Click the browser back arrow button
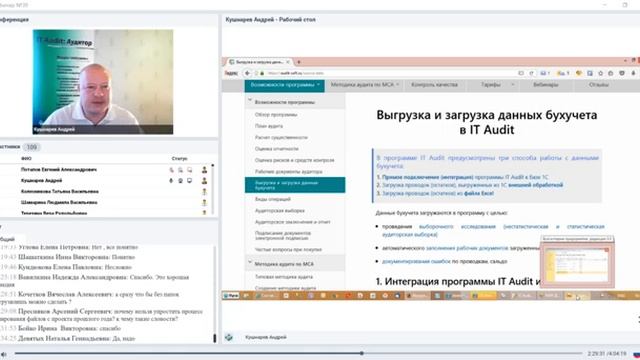 247,73
